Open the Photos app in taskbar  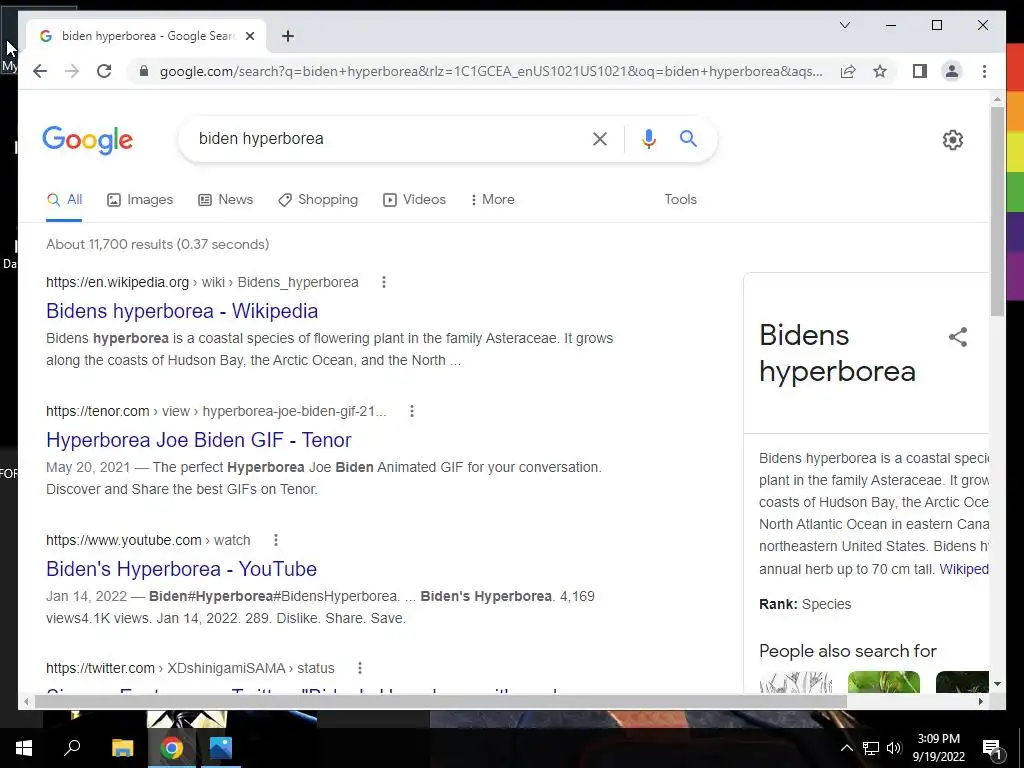coord(221,748)
